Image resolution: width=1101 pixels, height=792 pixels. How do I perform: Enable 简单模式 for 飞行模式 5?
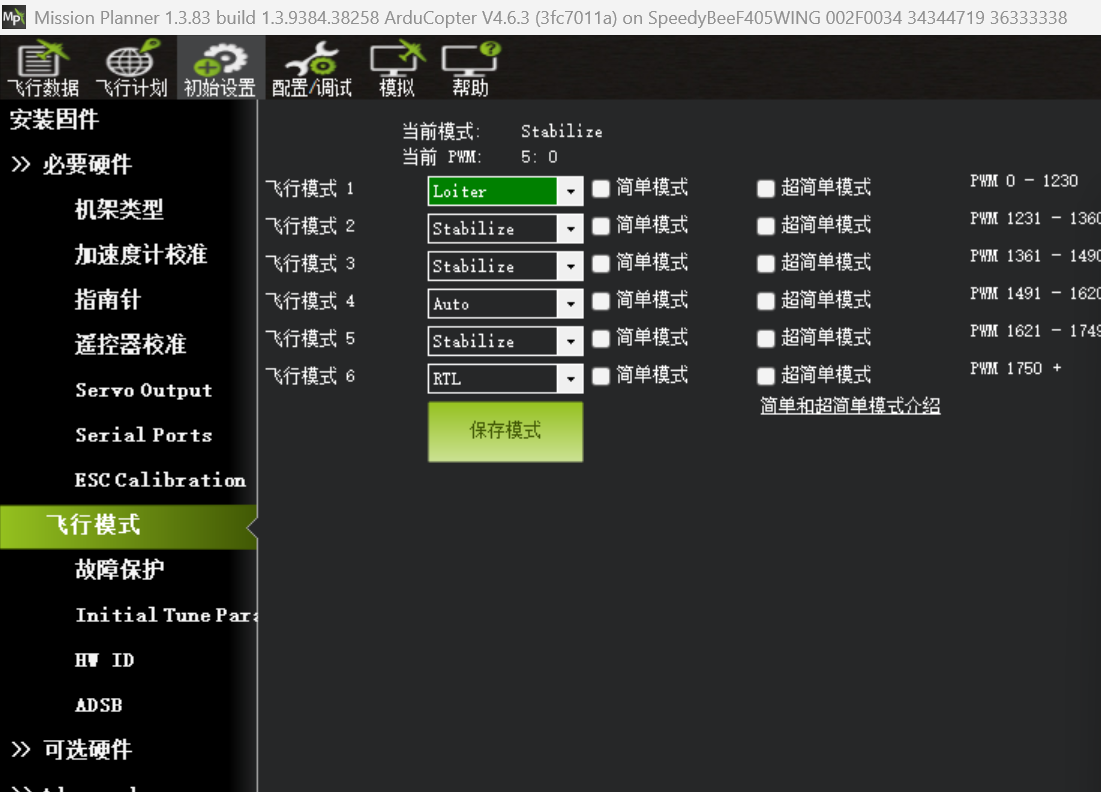600,339
